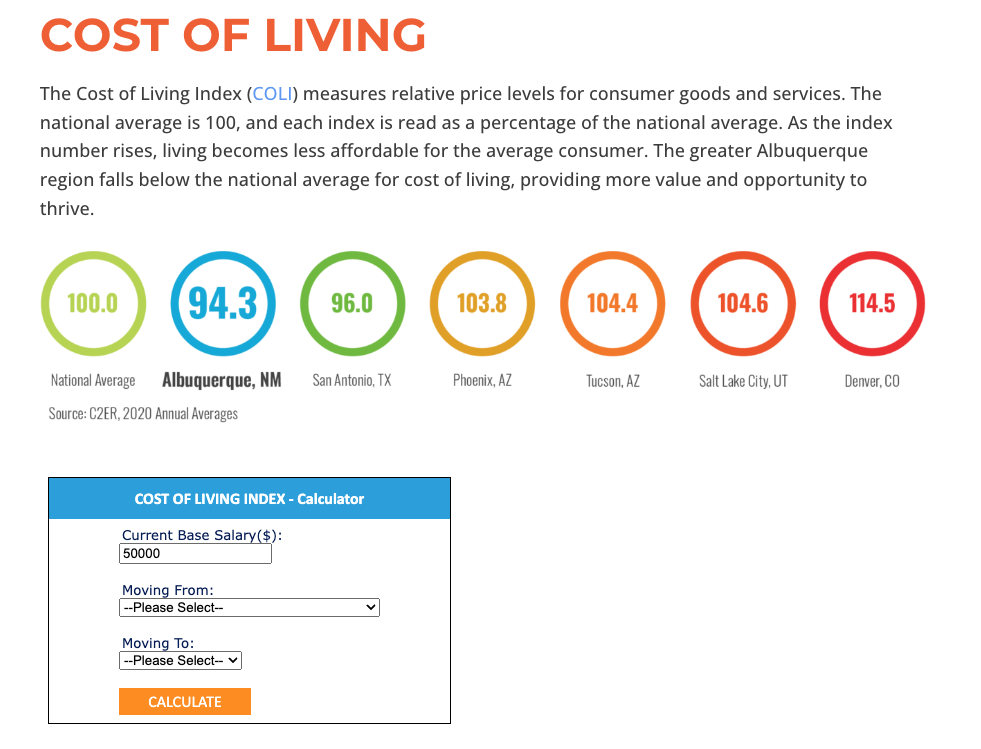981x749 pixels.
Task: Click the Current Base Salary input field
Action: (x=195, y=554)
